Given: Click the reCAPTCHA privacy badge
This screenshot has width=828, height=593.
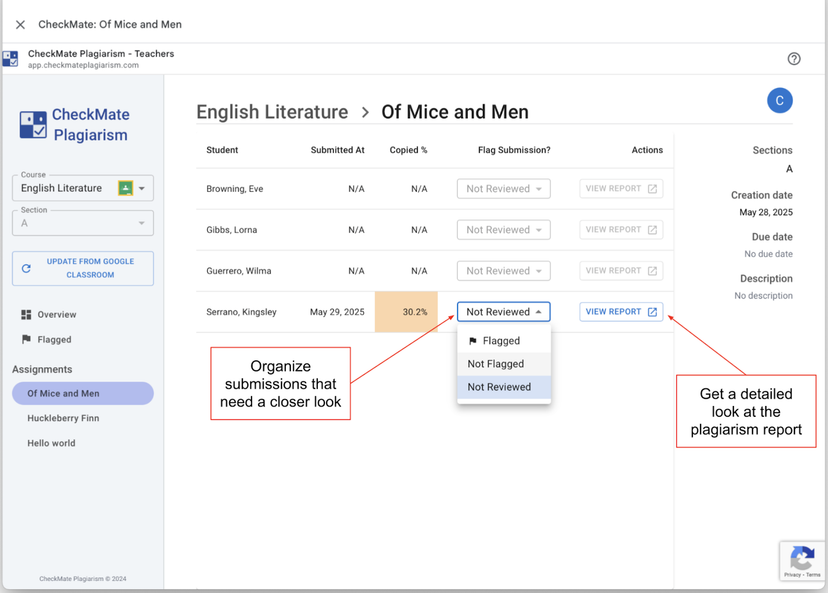Looking at the screenshot, I should (x=802, y=561).
